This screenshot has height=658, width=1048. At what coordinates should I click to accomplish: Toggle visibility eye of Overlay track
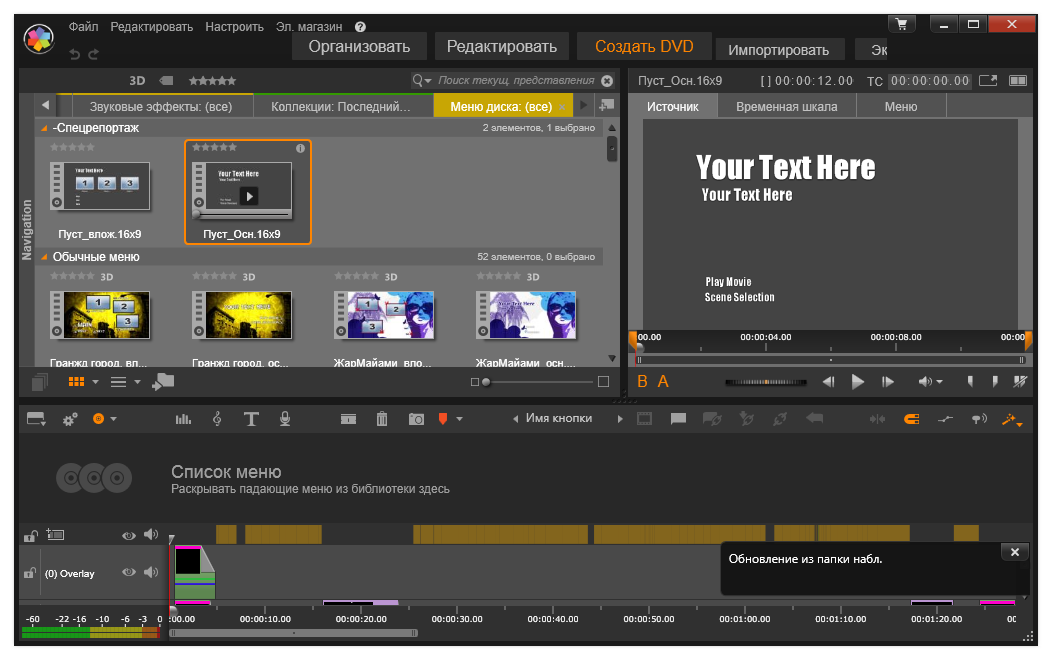coord(129,572)
